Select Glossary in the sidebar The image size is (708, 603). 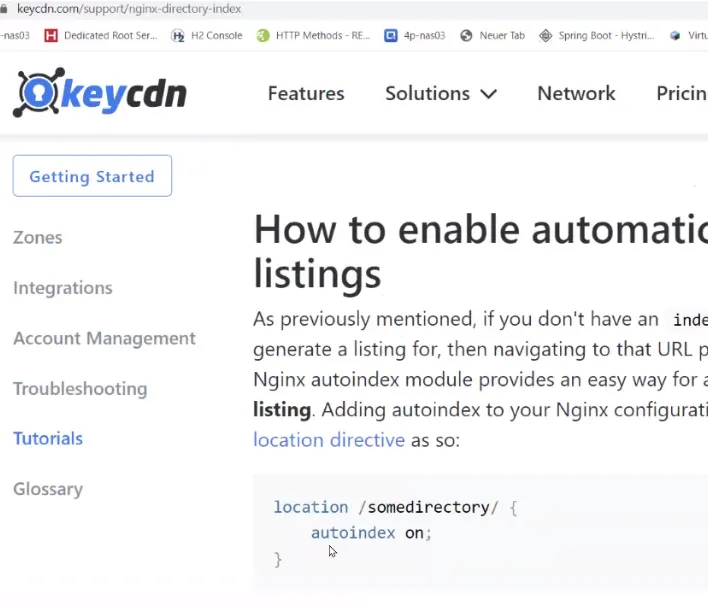pos(48,489)
